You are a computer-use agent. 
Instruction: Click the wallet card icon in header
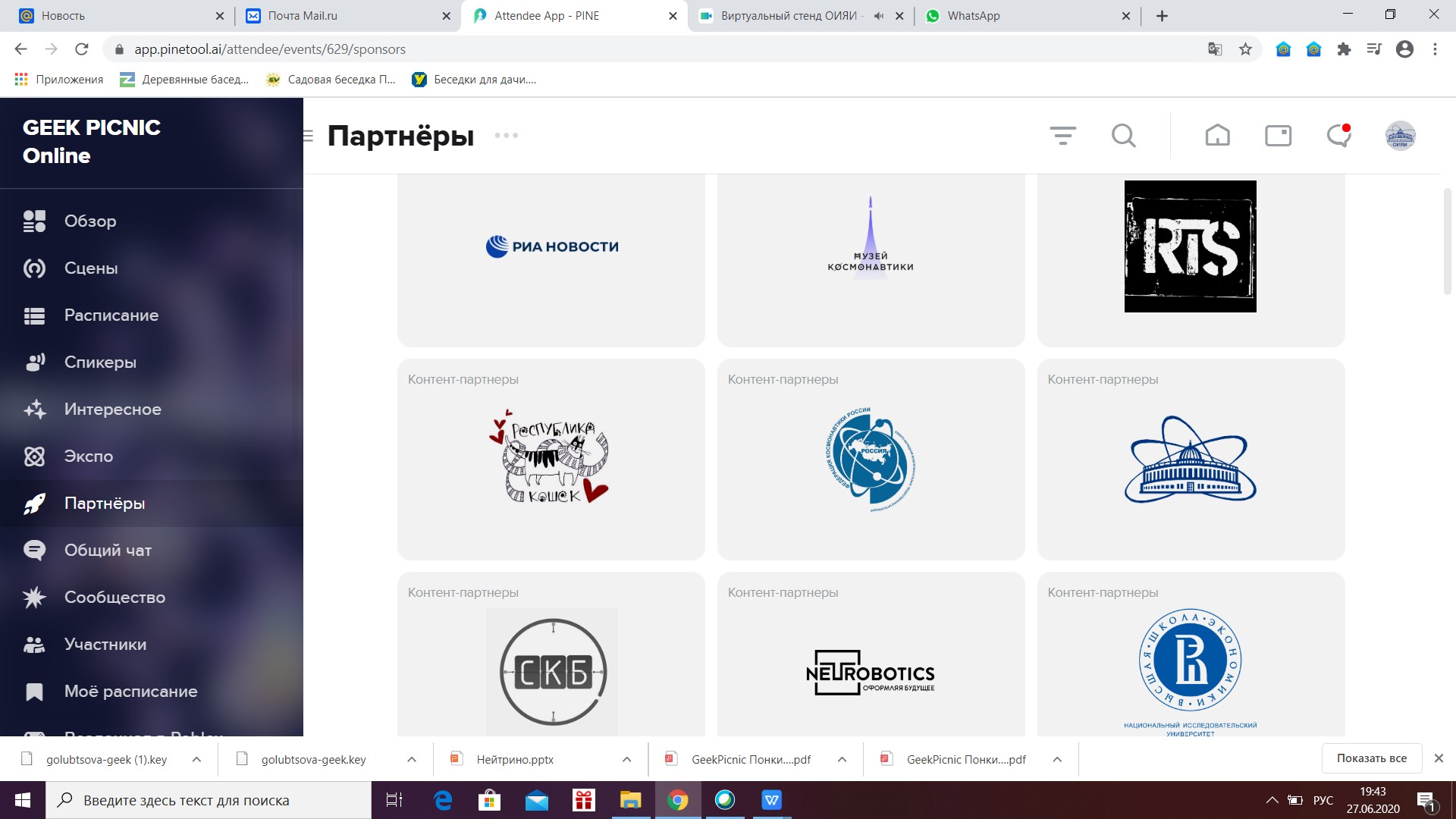click(x=1278, y=136)
